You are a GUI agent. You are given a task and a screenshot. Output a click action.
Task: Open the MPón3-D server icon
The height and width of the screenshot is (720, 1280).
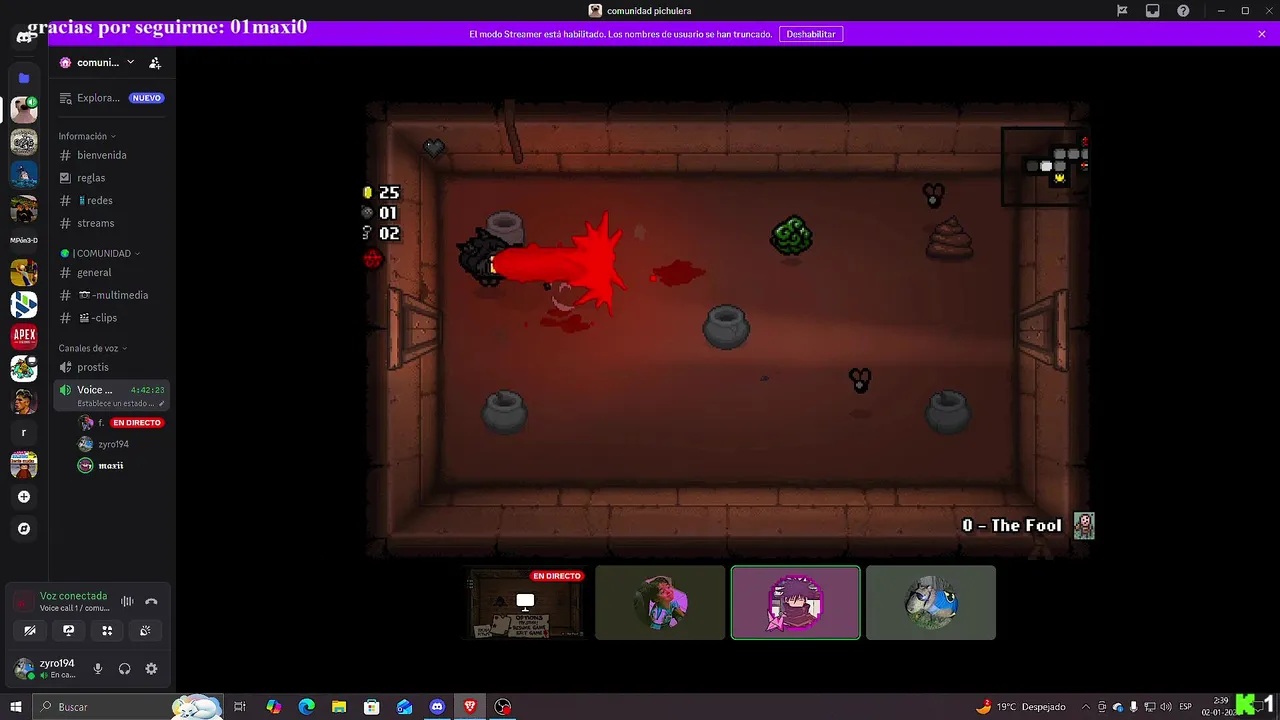point(24,240)
